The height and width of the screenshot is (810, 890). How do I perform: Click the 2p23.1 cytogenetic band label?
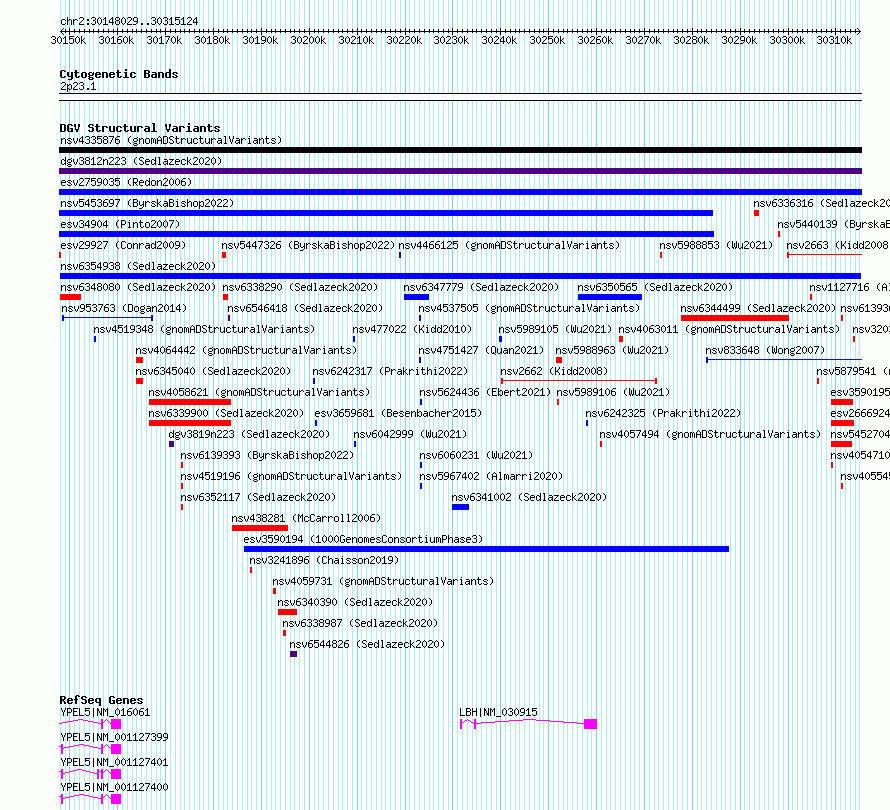tap(78, 87)
